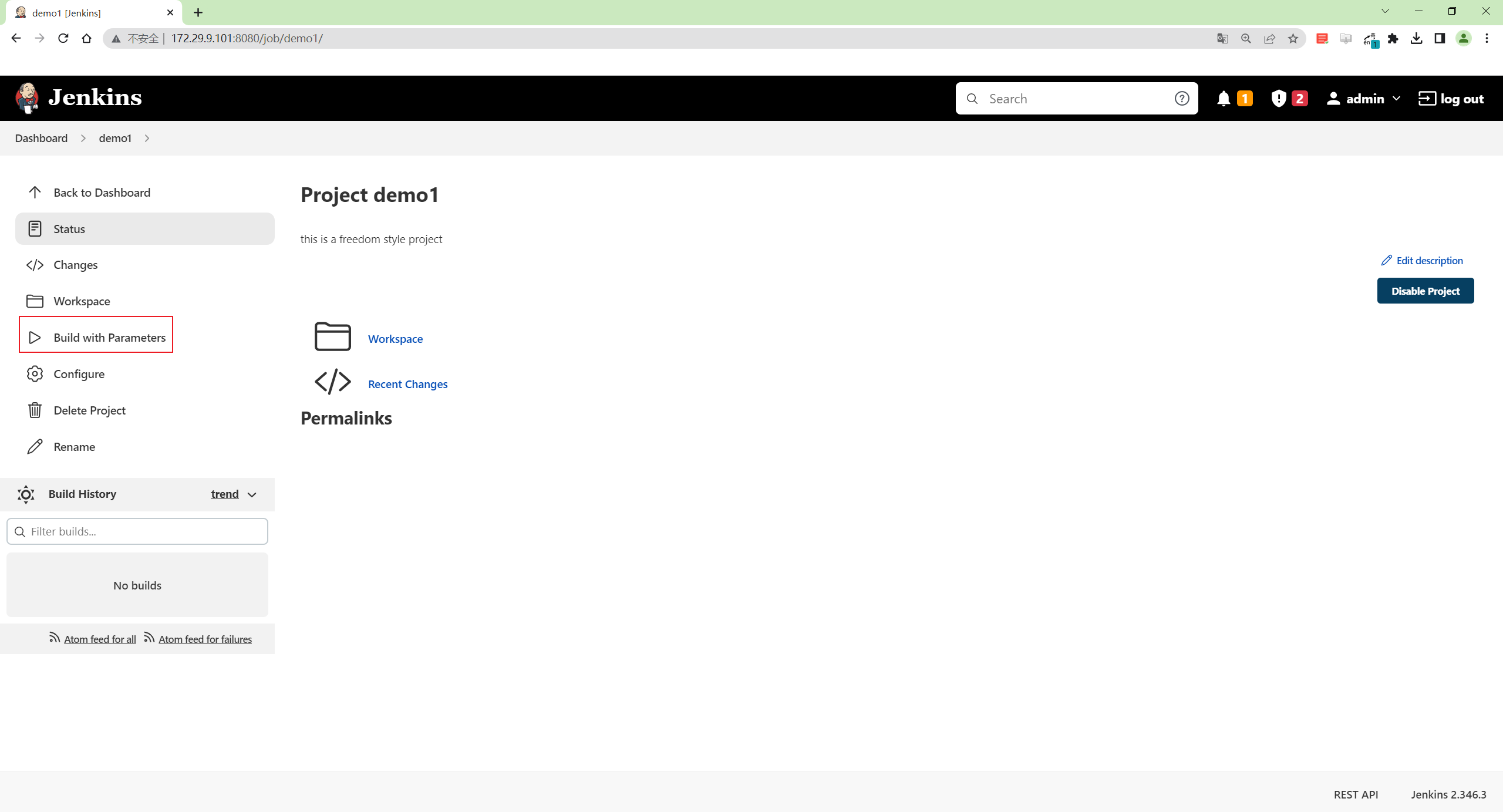Open the demo1 breadcrumb chevron menu
1503x812 pixels.
(x=147, y=138)
